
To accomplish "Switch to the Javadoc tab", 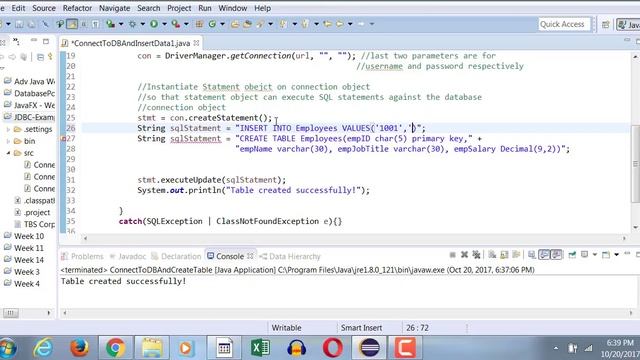I will click(128, 256).
